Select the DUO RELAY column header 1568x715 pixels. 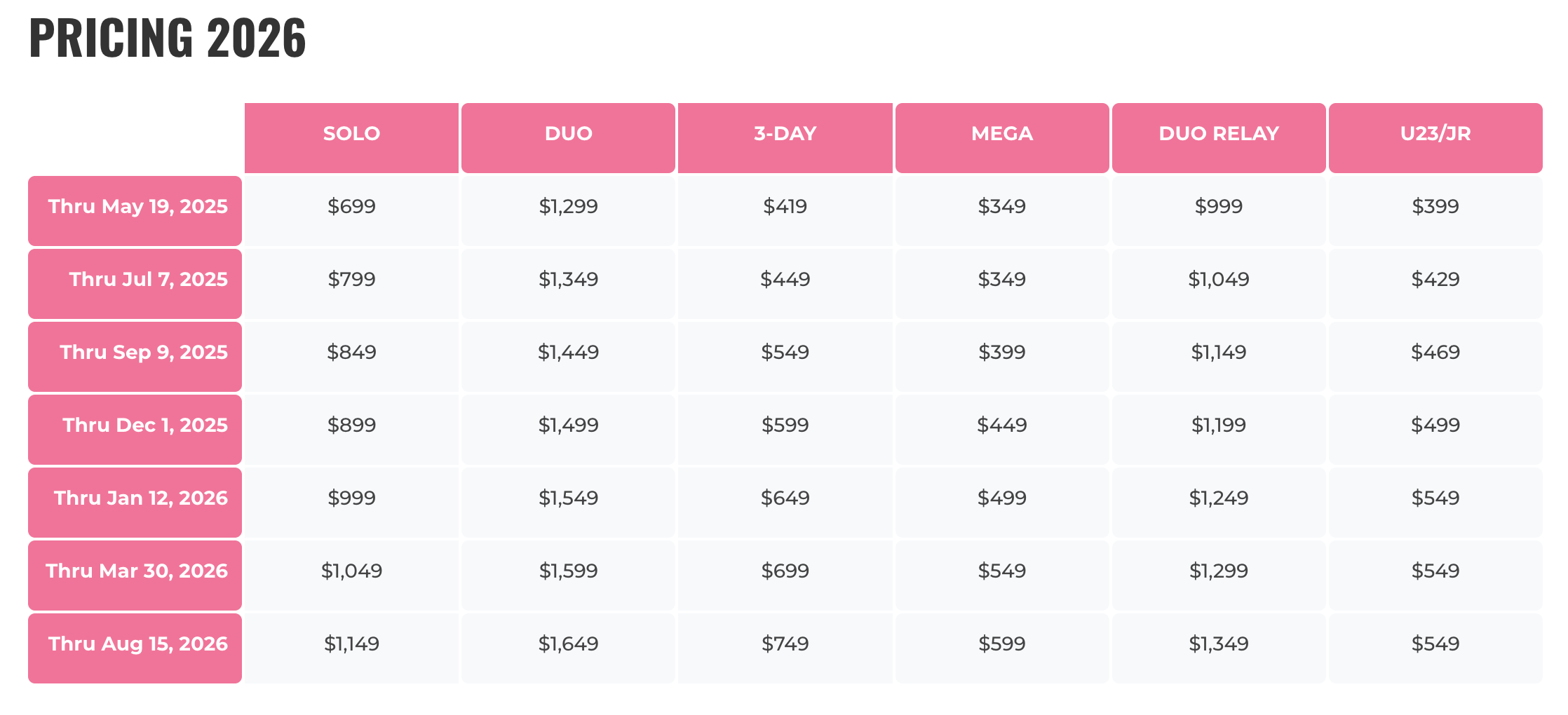(1218, 134)
